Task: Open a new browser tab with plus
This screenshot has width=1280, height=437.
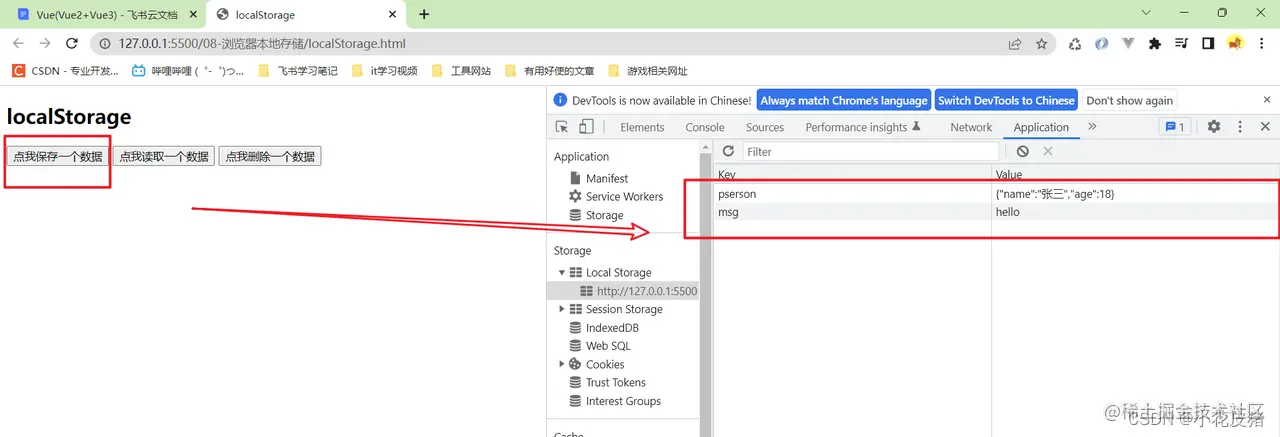Action: pyautogui.click(x=424, y=14)
